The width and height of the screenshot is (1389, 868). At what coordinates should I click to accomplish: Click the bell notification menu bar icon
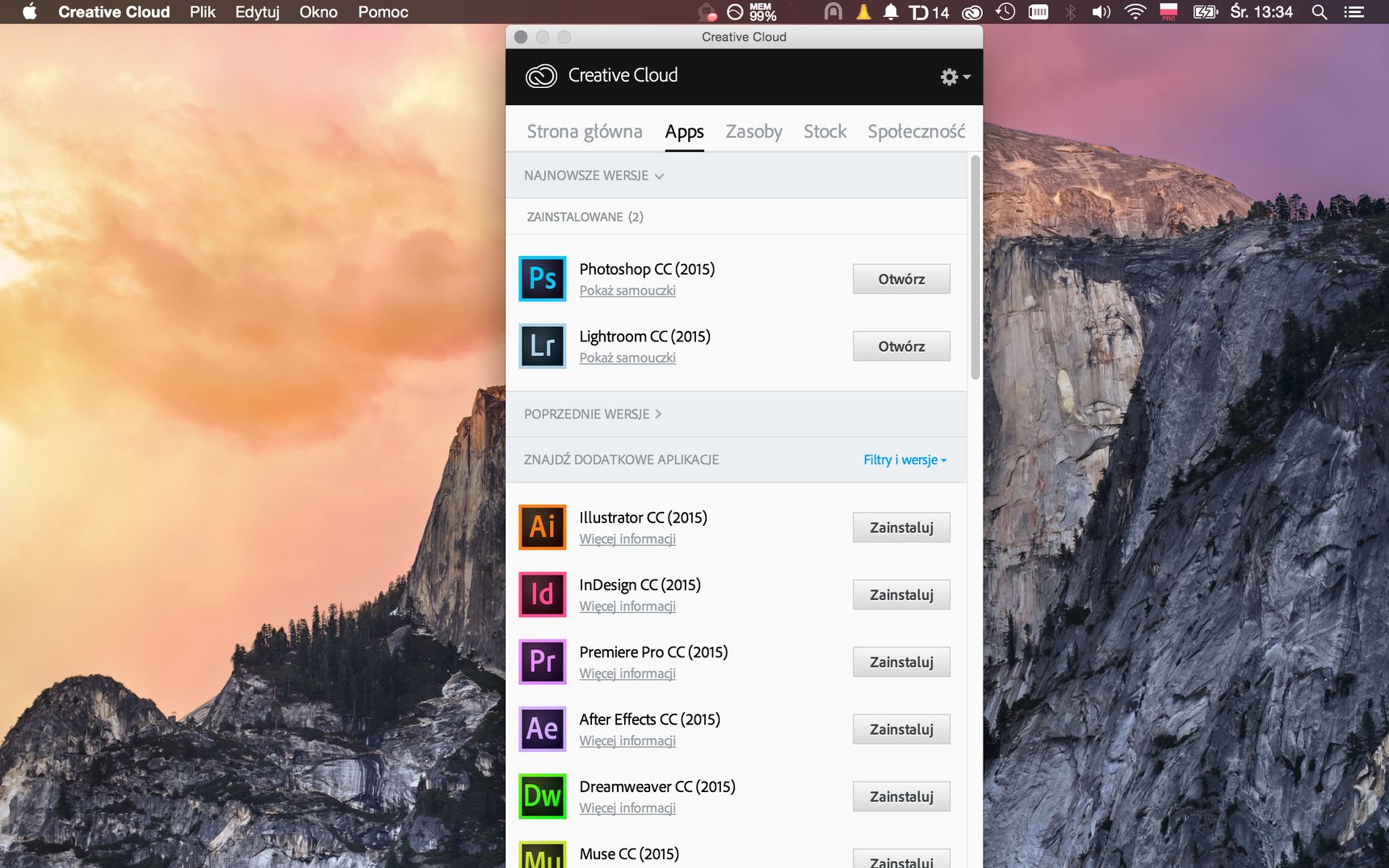click(x=891, y=12)
